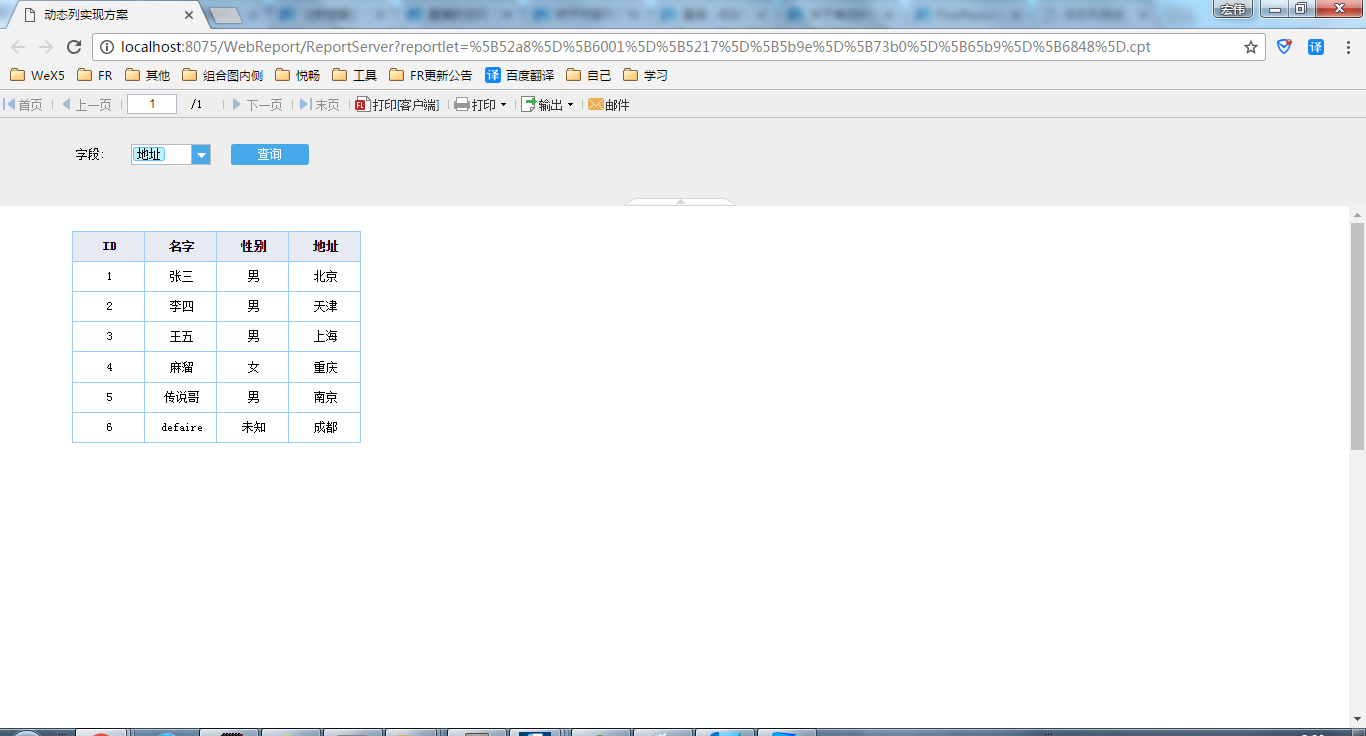This screenshot has width=1366, height=736.
Task: Click the cell containing defaire
Action: point(181,427)
